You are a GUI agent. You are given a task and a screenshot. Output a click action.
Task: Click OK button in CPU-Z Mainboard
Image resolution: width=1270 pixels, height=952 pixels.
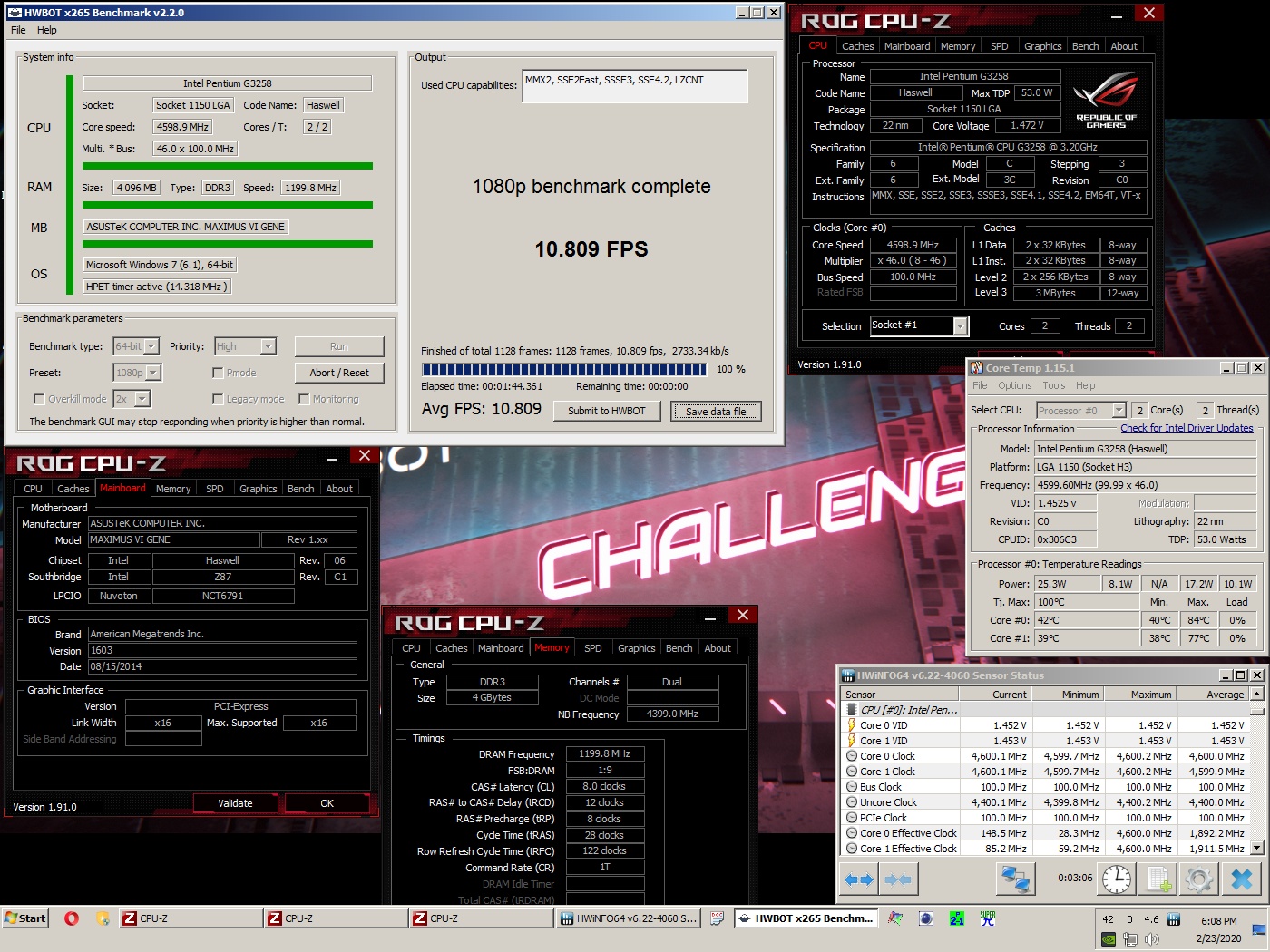[327, 803]
